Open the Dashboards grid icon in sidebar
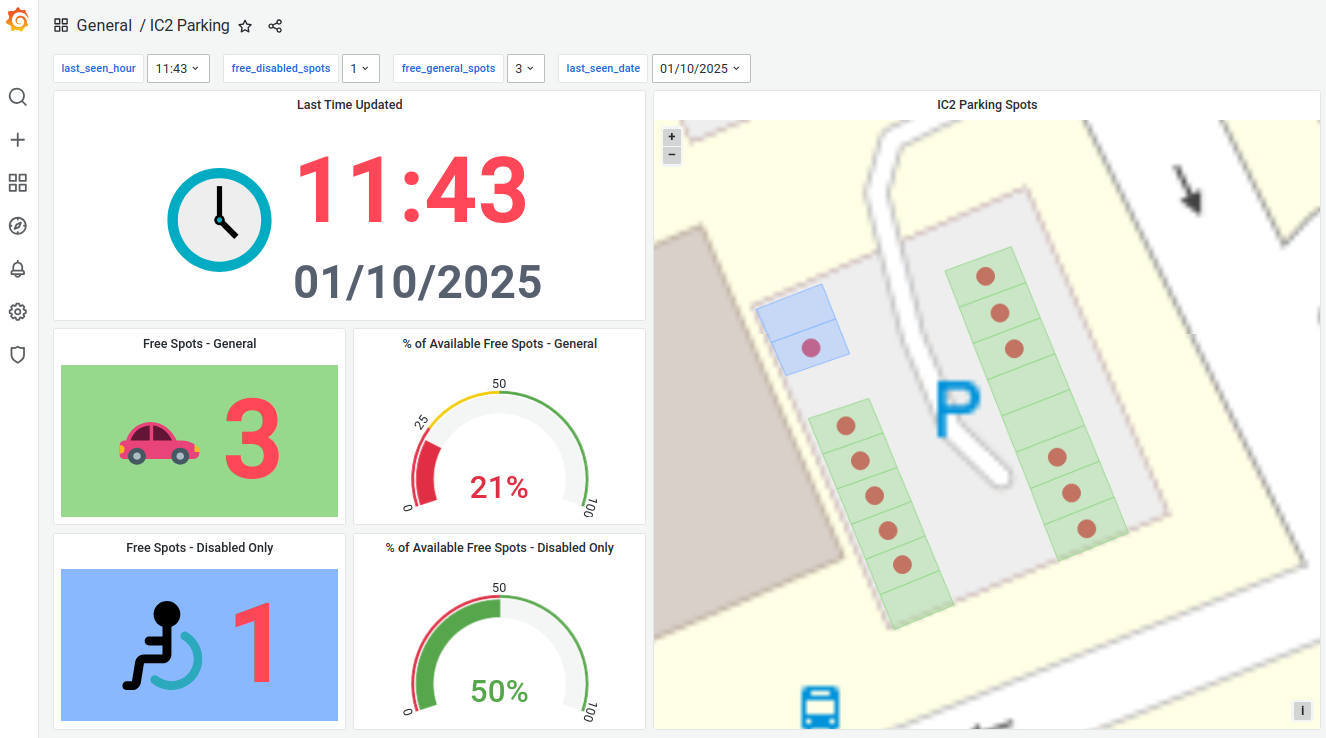 [x=17, y=183]
